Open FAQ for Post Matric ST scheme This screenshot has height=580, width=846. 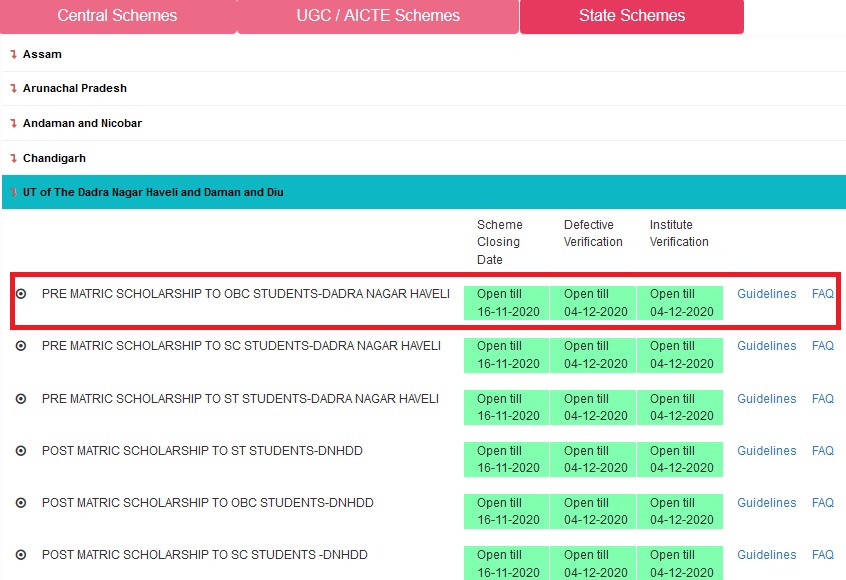pyautogui.click(x=822, y=451)
